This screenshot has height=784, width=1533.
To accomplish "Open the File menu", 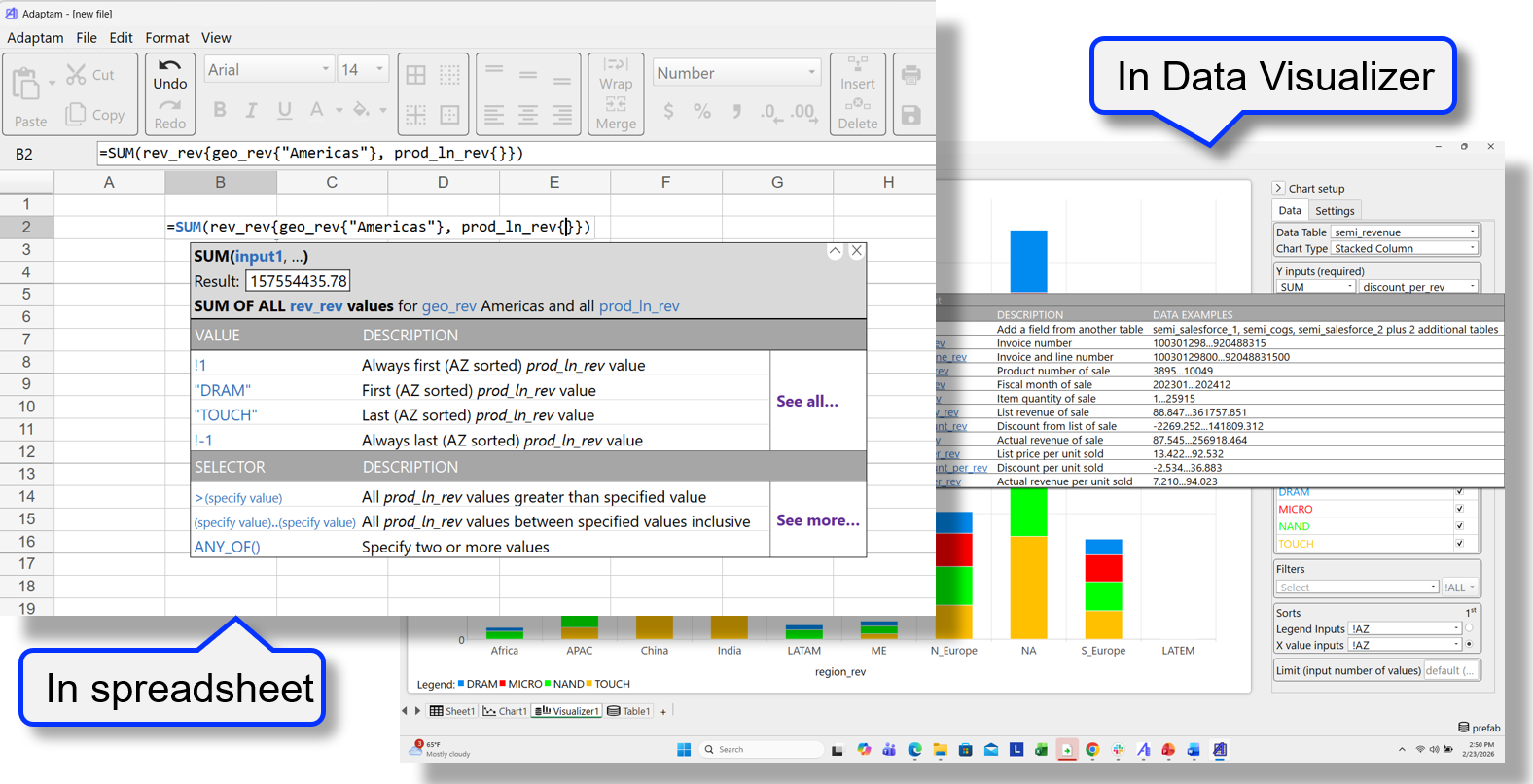I will [87, 38].
